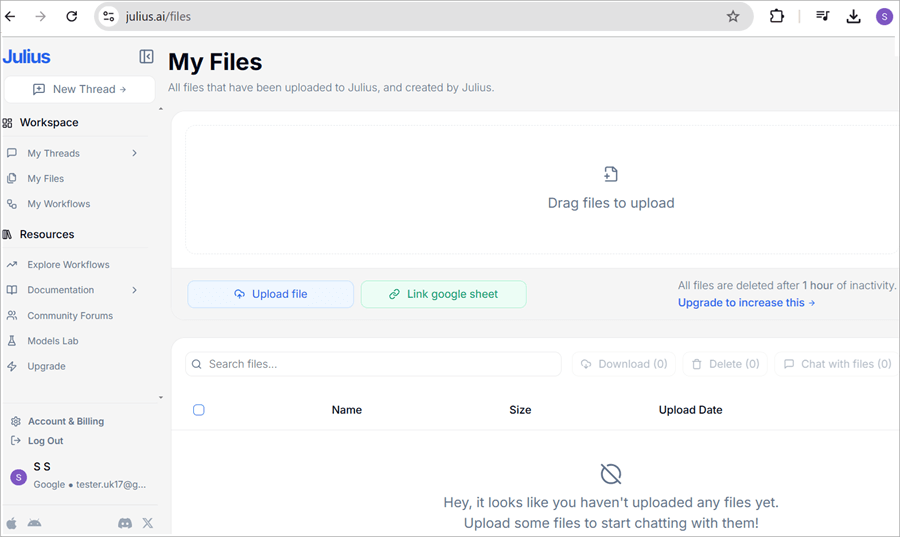Click the Android app download icon
The image size is (900, 537).
(35, 523)
